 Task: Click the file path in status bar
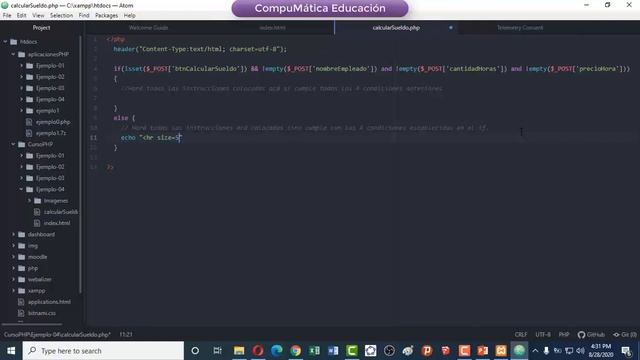57,335
